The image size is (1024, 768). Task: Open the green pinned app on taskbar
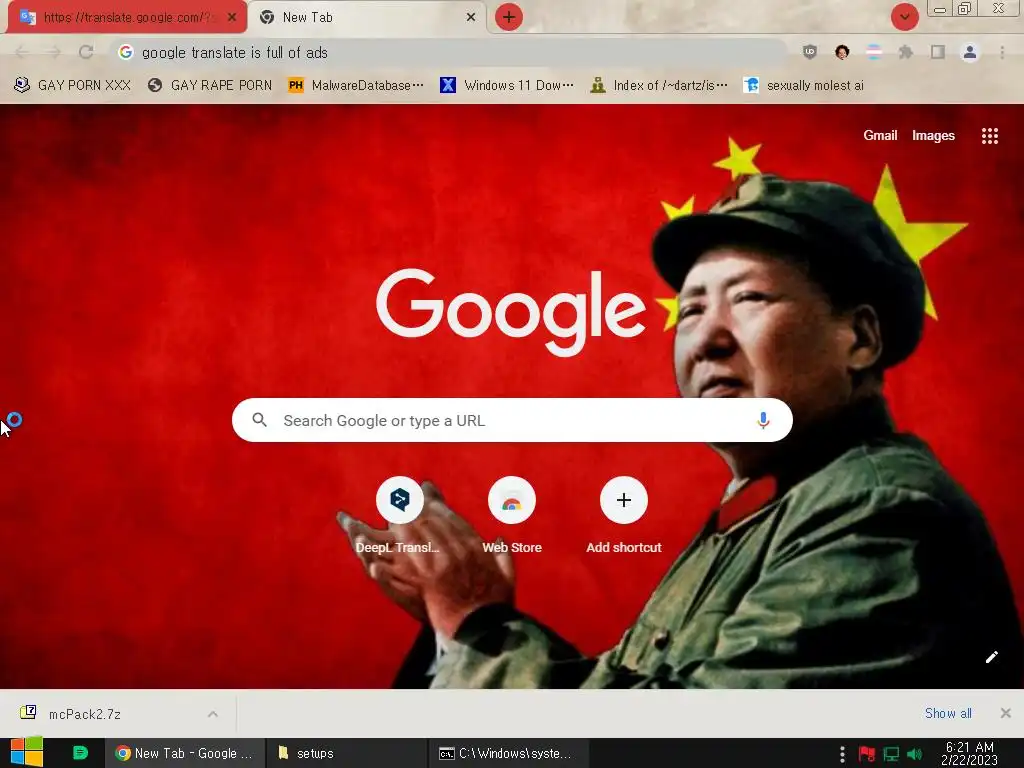pyautogui.click(x=80, y=753)
